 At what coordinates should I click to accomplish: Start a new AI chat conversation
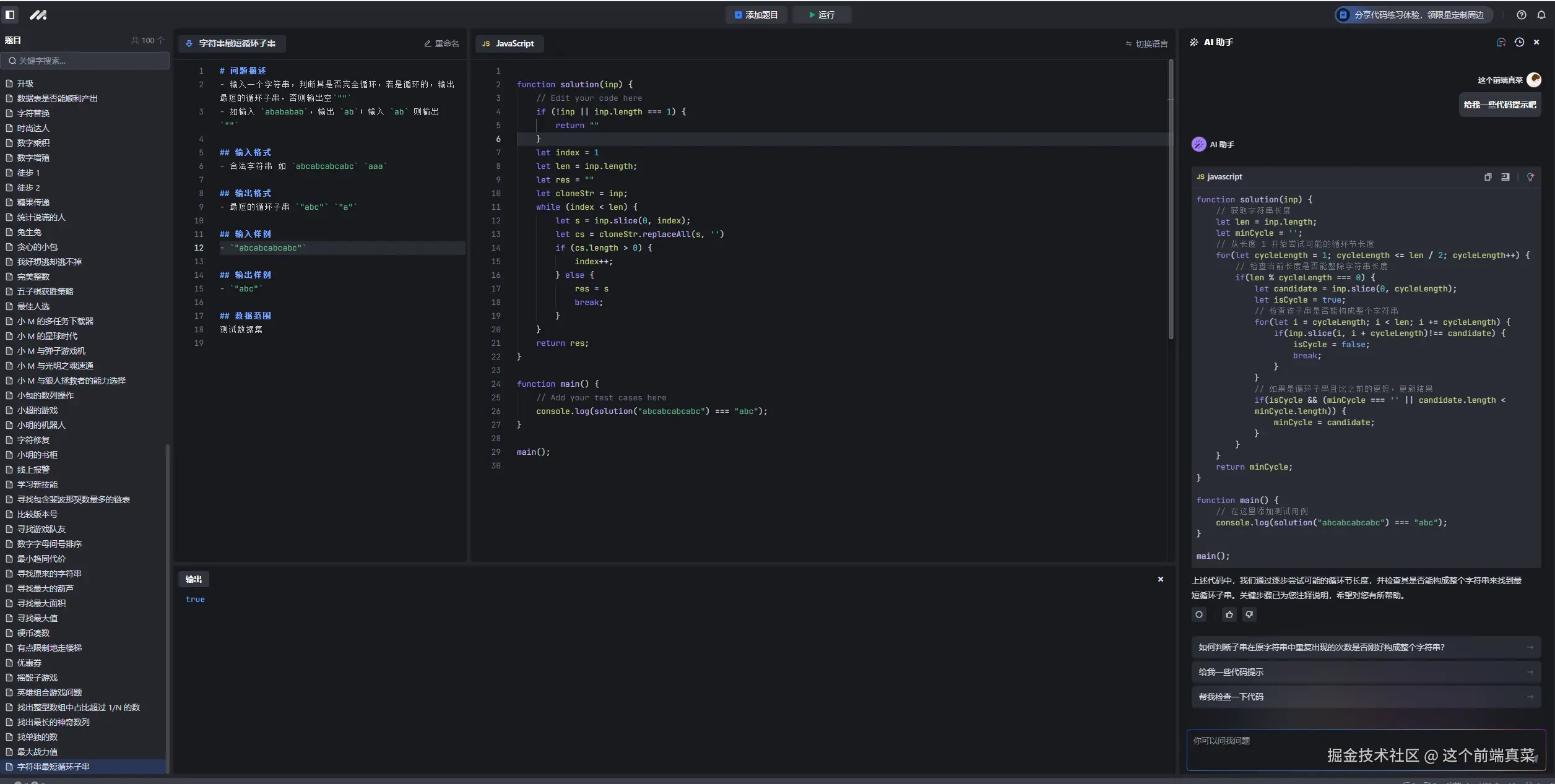coord(1501,42)
